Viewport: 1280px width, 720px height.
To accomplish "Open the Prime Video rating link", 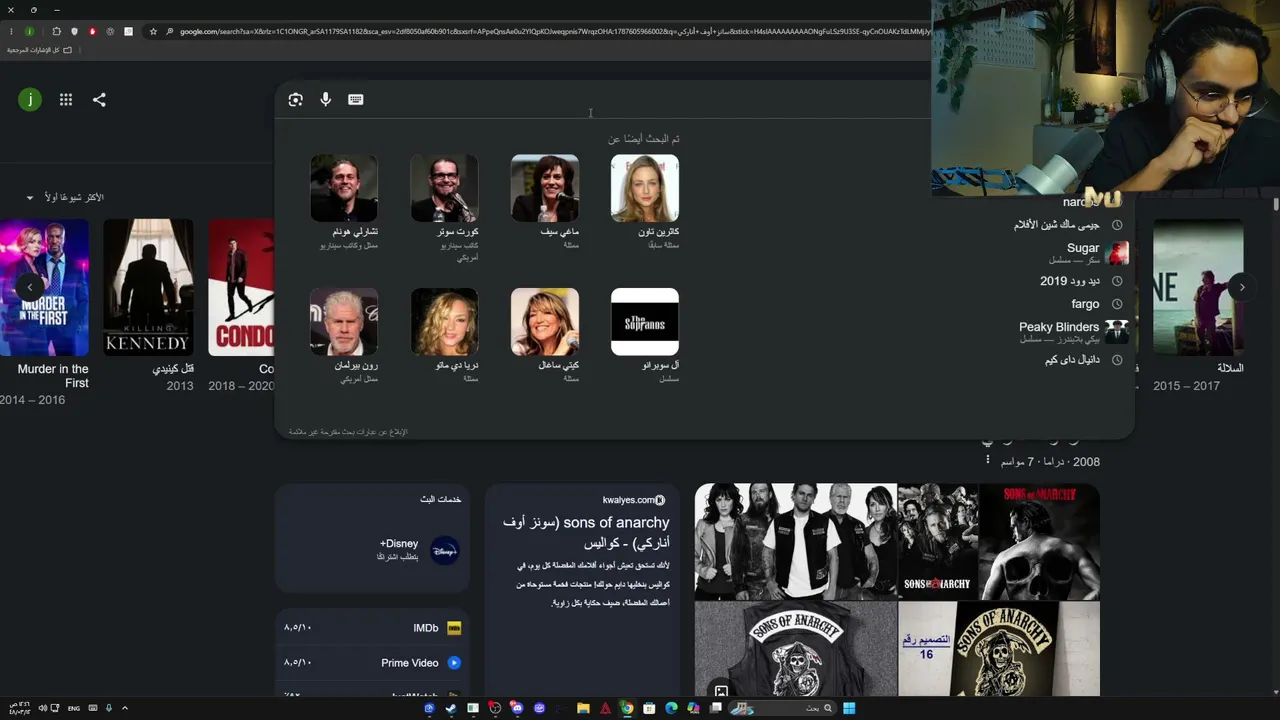I will coord(372,662).
